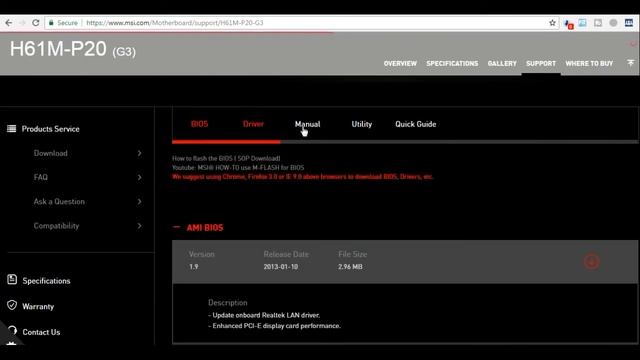Click the H61M-P20 (G3) product title
The height and width of the screenshot is (360, 640).
[73, 49]
